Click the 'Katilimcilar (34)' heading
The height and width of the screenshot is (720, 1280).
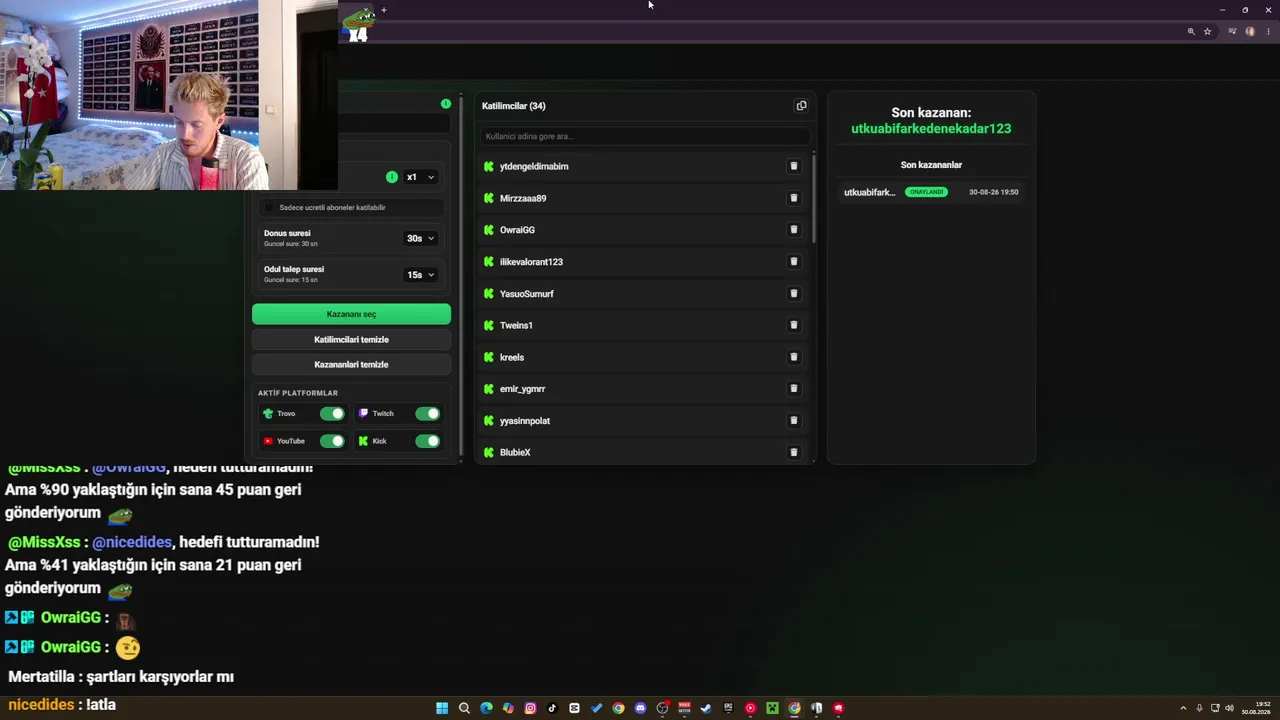514,106
